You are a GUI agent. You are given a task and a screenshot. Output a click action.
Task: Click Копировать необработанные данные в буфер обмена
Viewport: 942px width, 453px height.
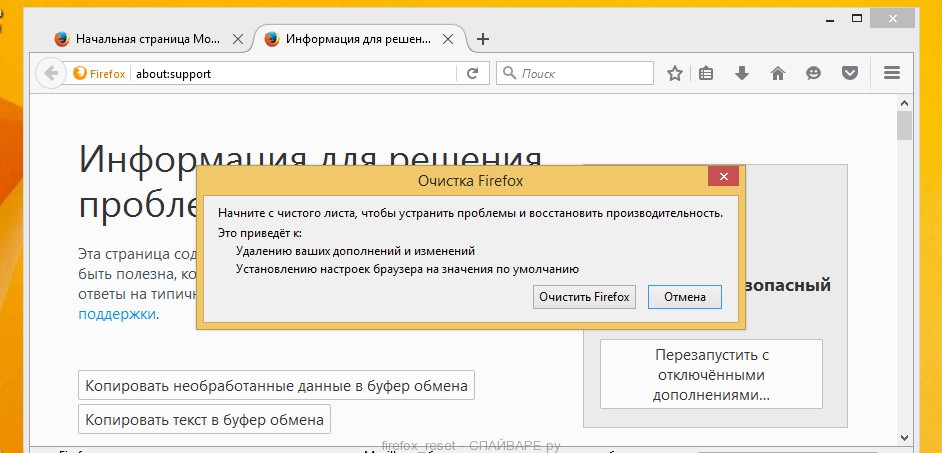pos(276,386)
